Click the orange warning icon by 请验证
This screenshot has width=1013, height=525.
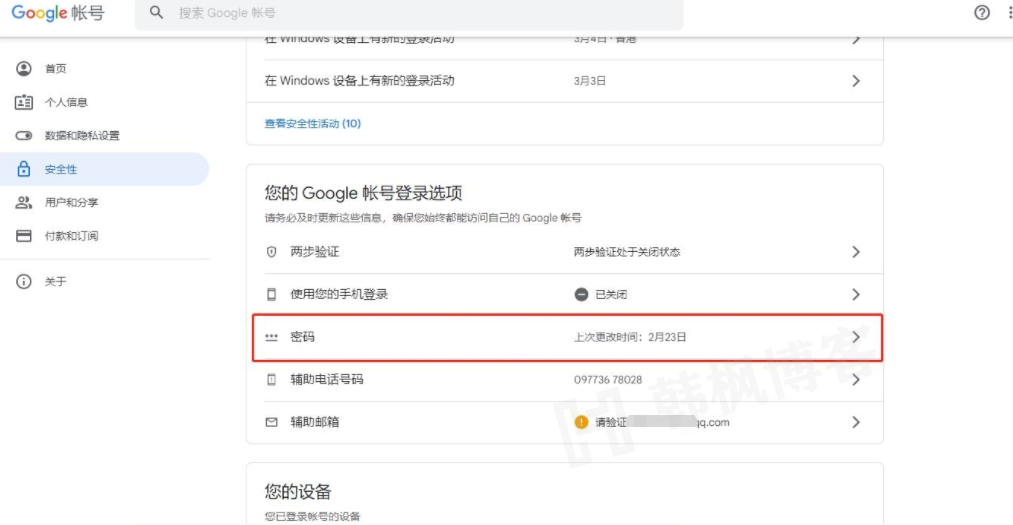pyautogui.click(x=581, y=422)
